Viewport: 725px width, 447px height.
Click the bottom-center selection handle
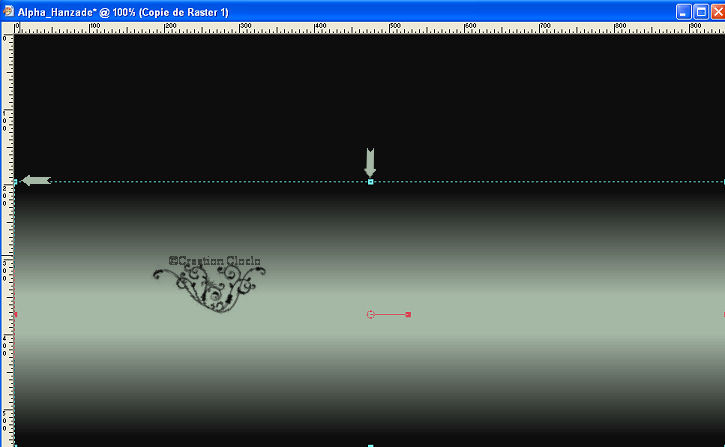(370, 445)
